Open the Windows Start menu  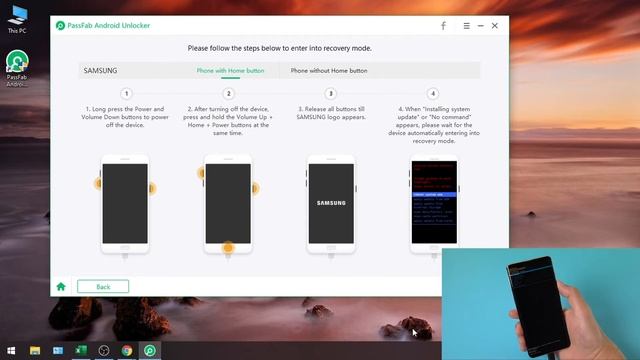pyautogui.click(x=11, y=351)
